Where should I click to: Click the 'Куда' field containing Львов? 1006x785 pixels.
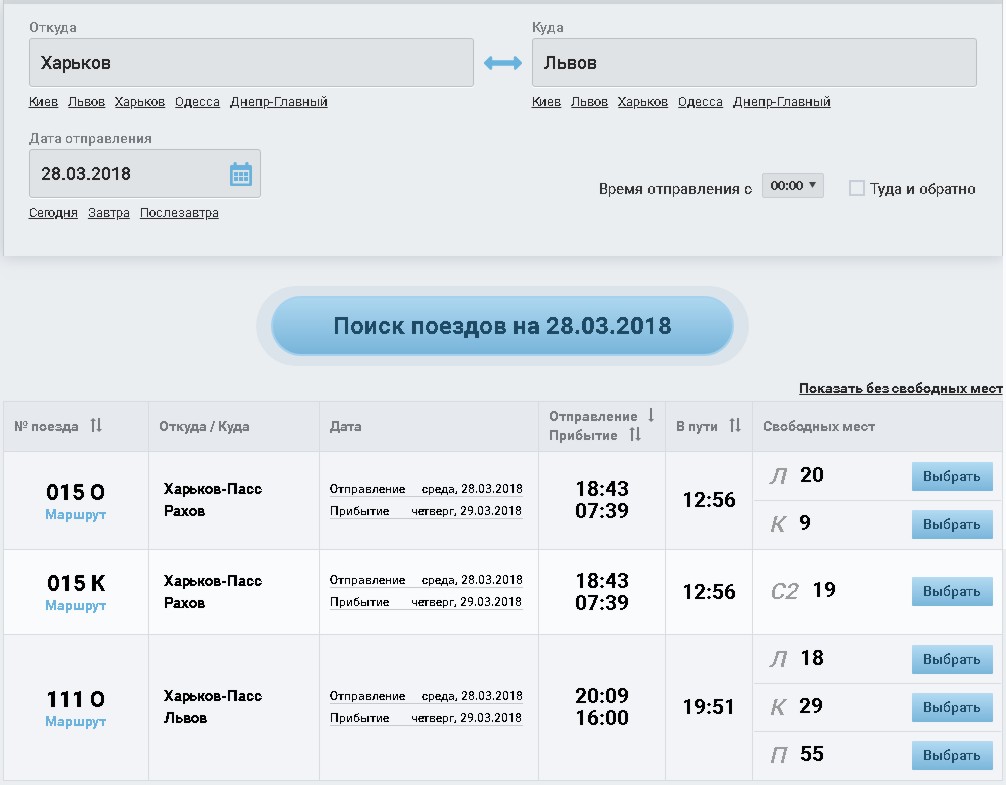click(x=754, y=63)
